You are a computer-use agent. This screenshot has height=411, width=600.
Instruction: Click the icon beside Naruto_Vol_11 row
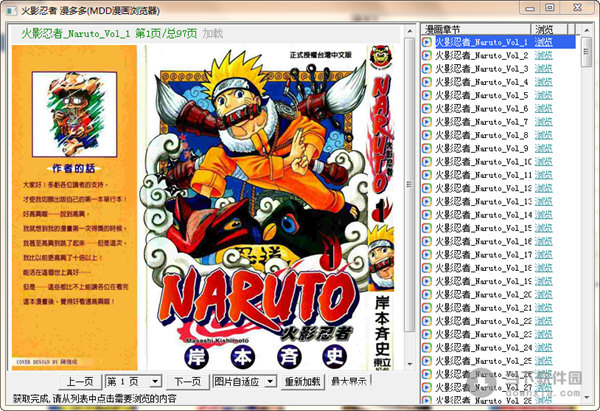pos(427,175)
